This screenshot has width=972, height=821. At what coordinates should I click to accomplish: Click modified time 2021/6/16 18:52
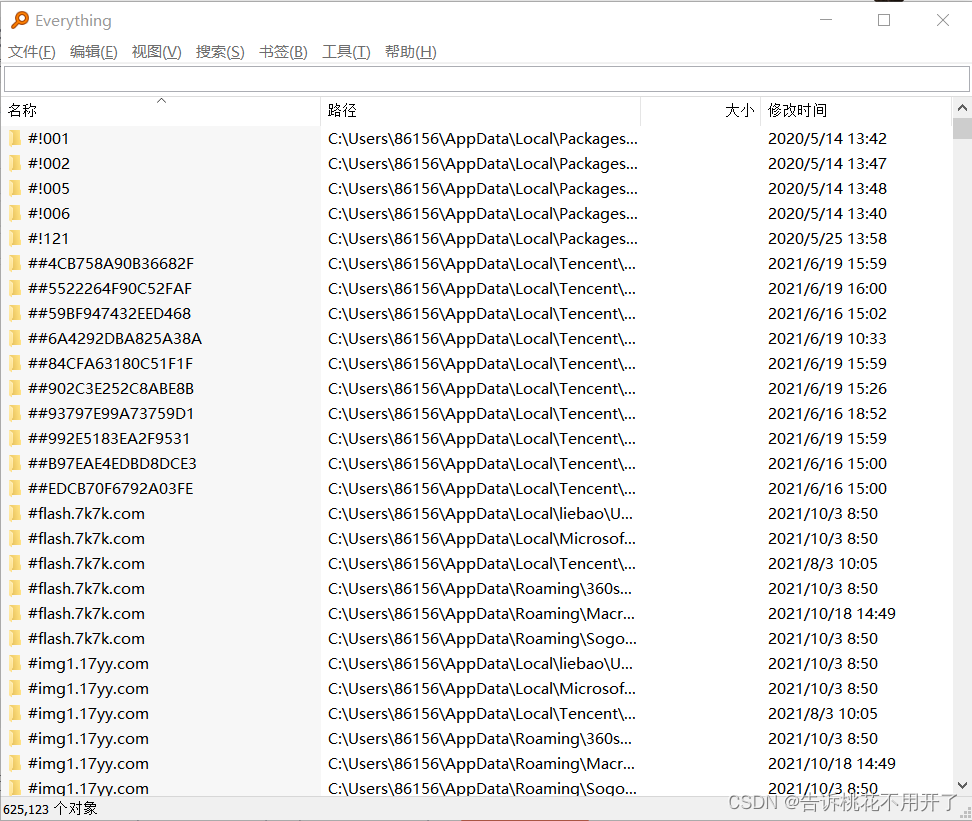pyautogui.click(x=827, y=414)
